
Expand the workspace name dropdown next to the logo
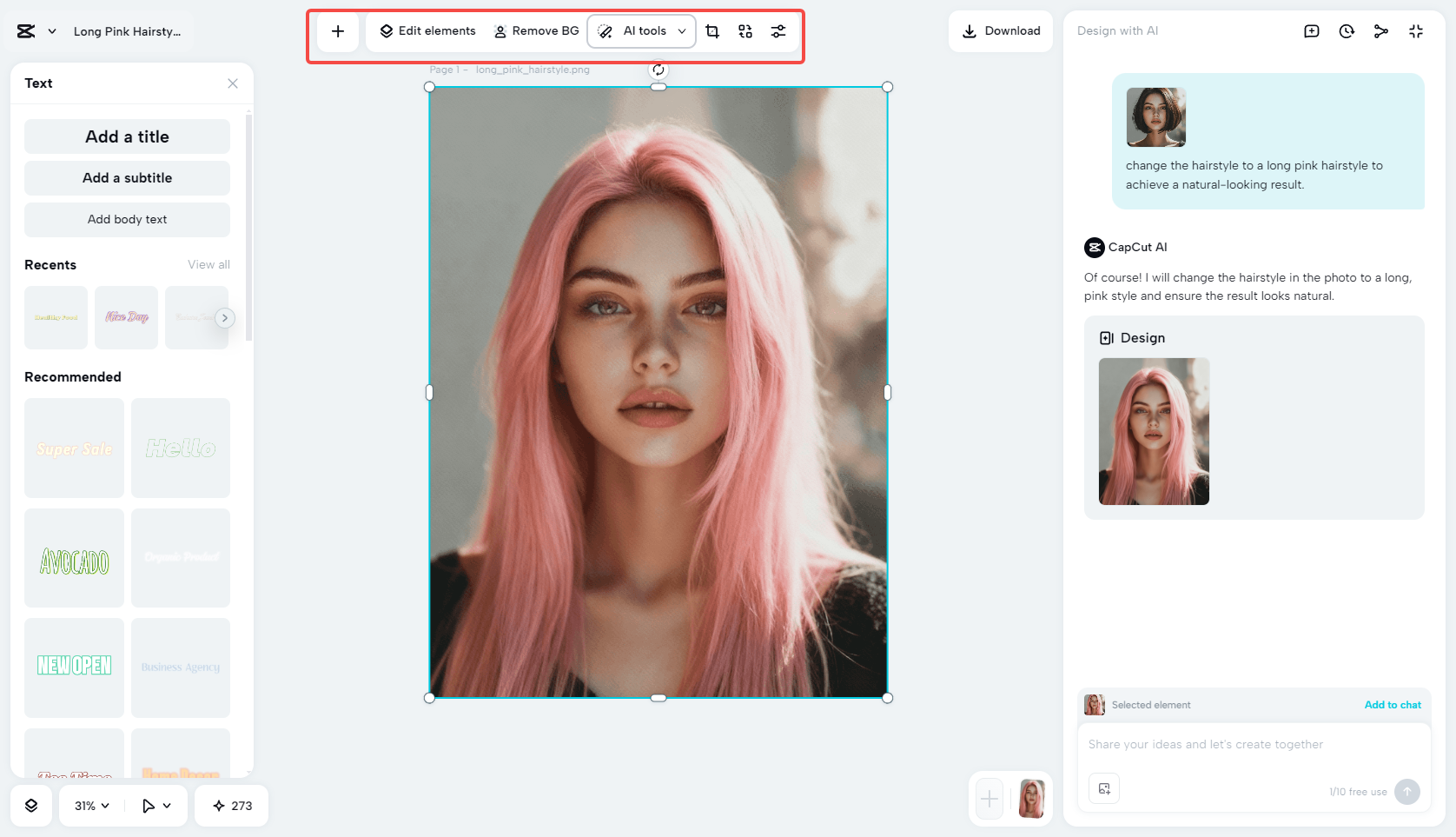click(52, 30)
